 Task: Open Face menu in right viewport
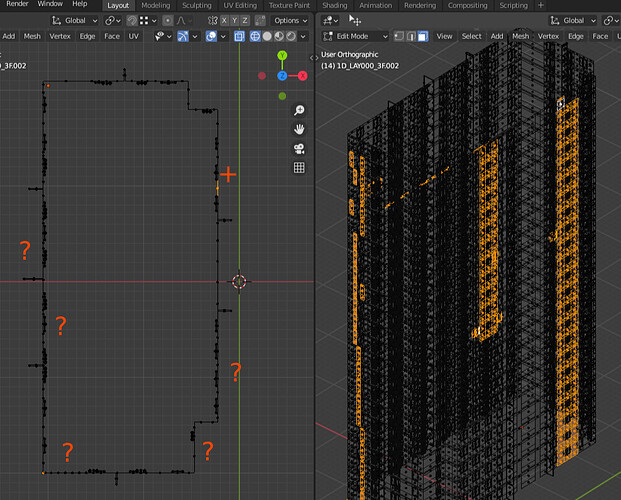point(600,36)
